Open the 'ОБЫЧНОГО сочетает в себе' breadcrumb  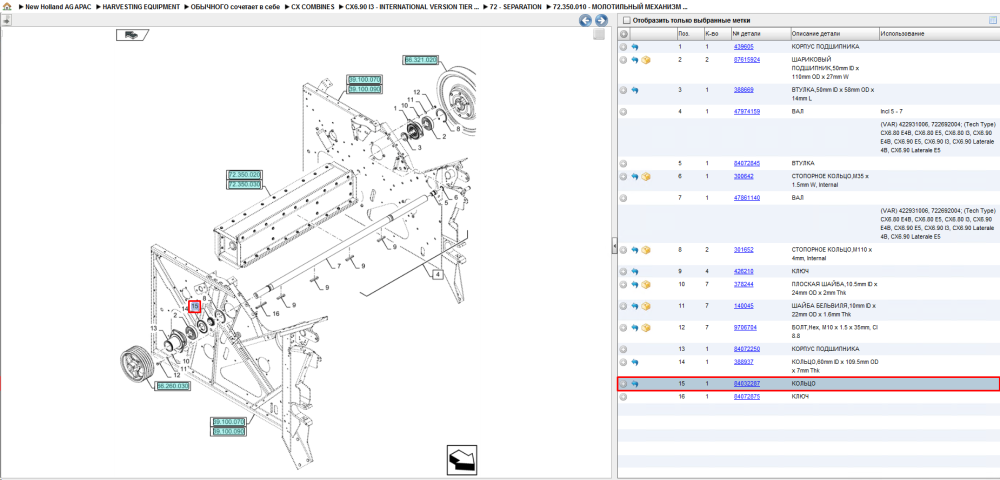(x=235, y=6)
